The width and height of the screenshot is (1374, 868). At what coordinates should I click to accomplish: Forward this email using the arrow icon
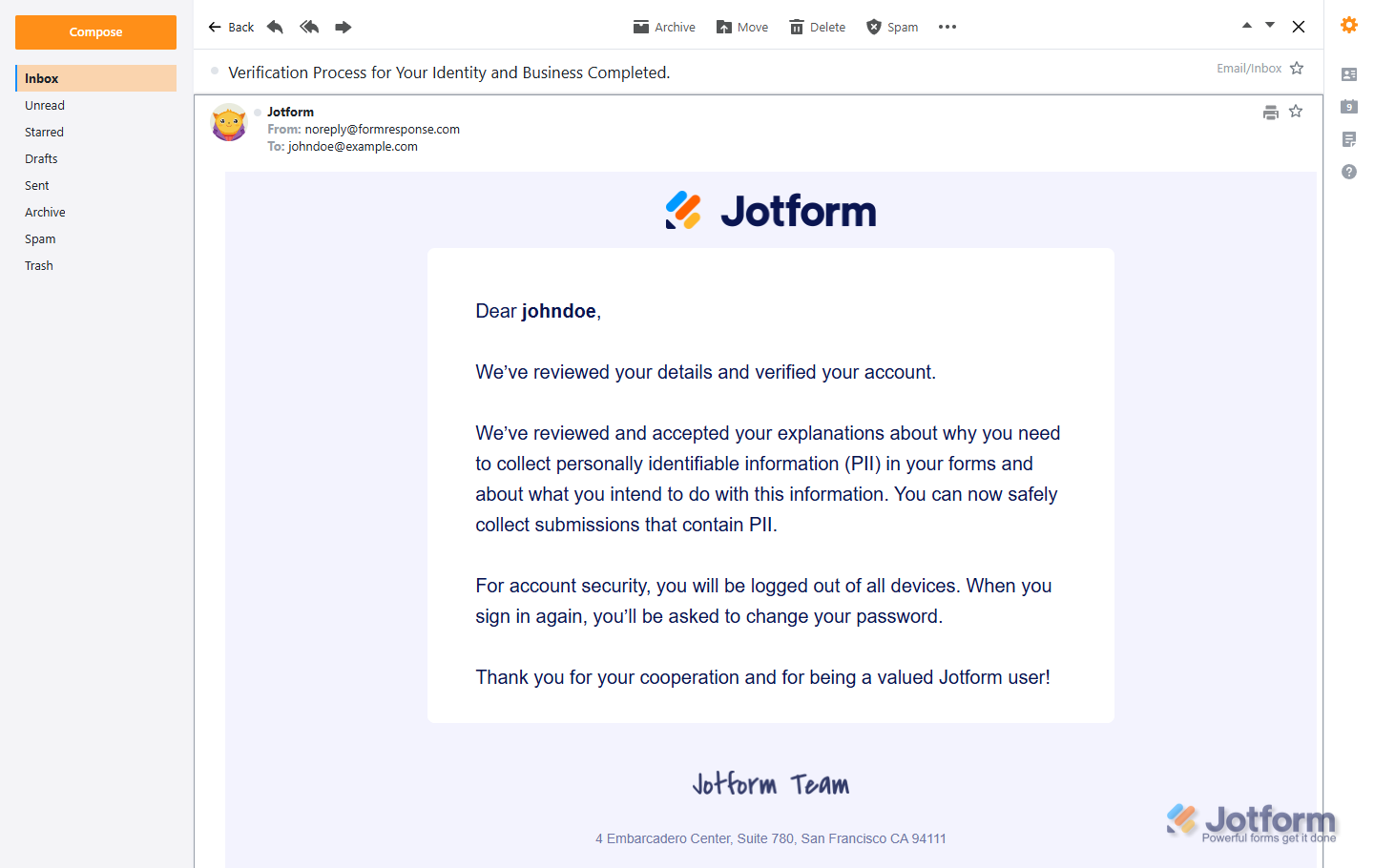click(x=343, y=27)
